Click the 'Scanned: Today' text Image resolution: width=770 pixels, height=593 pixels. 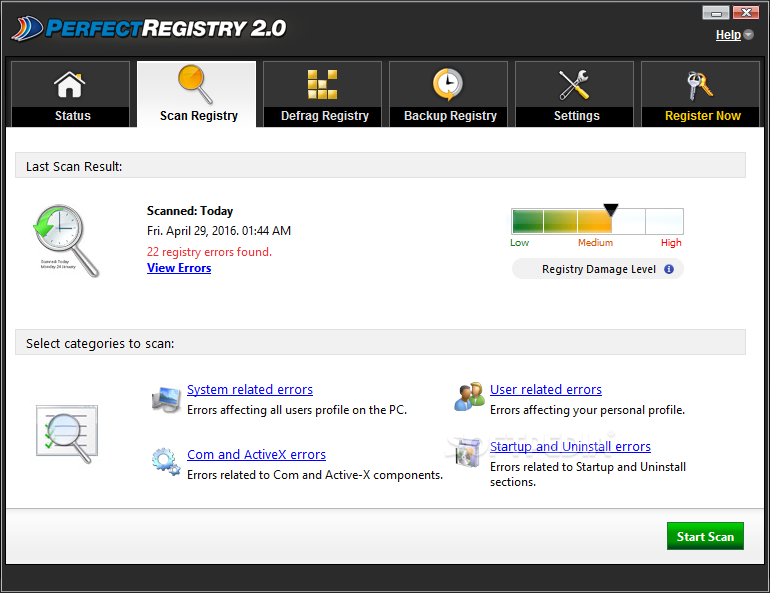click(190, 211)
